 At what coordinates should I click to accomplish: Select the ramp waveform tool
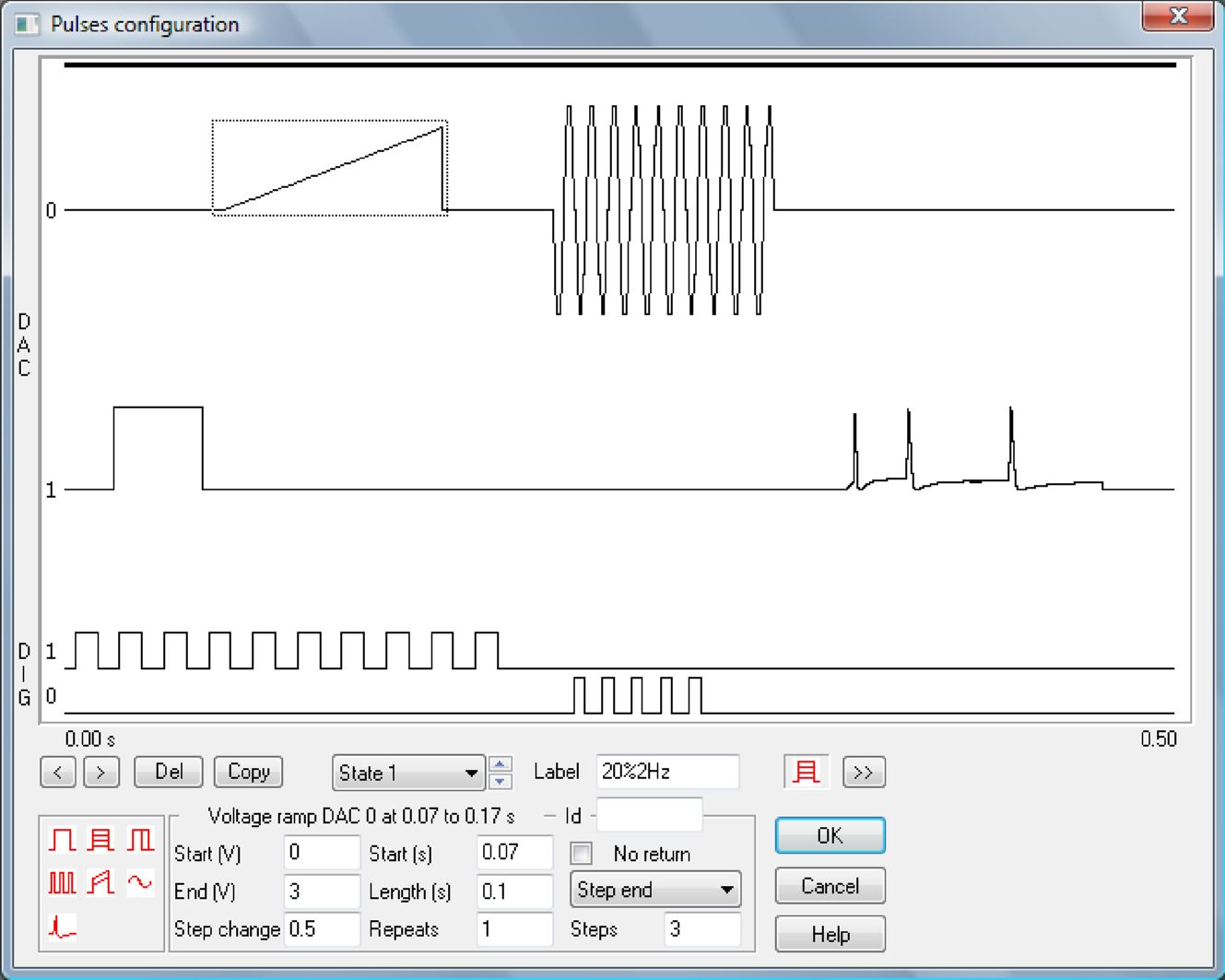tap(101, 882)
